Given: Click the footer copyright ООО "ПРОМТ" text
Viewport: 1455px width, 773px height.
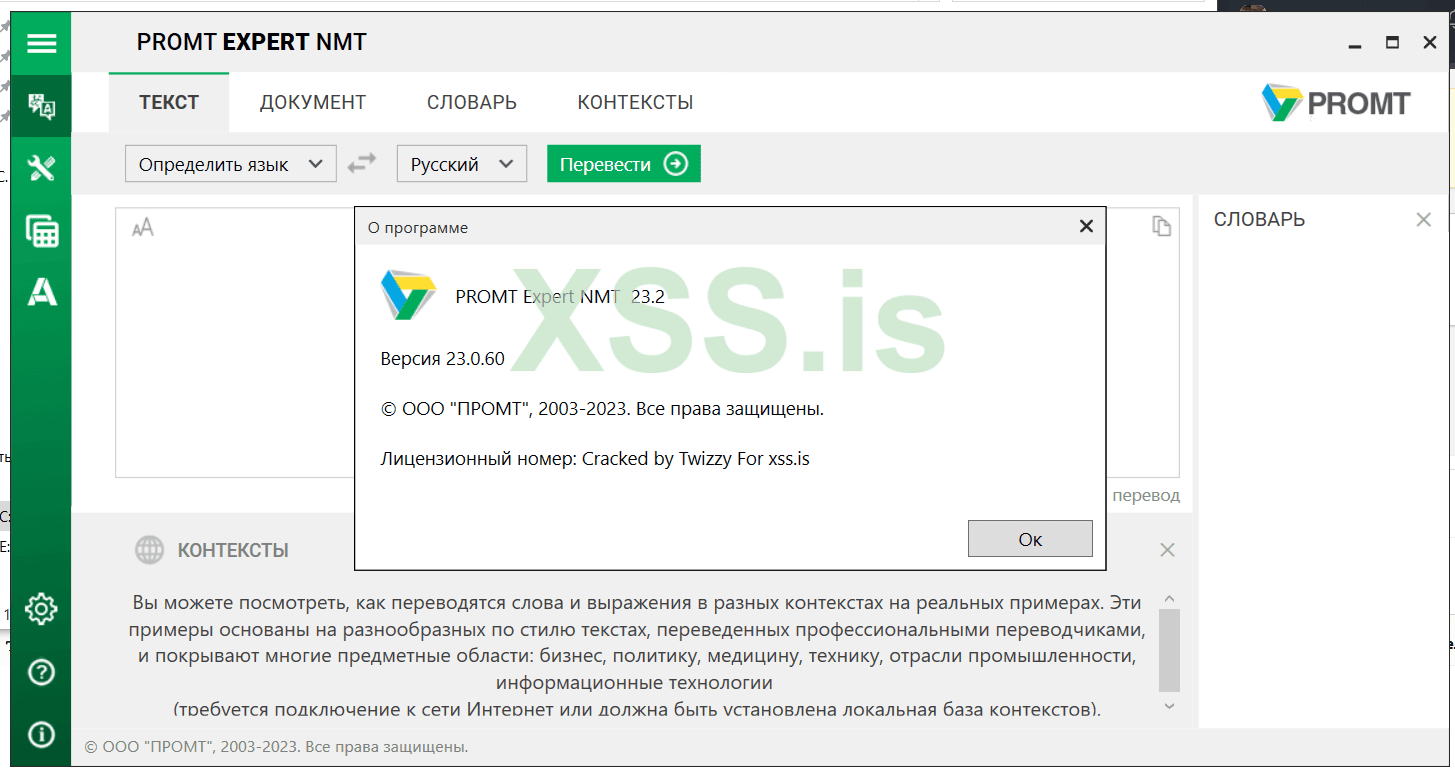Looking at the screenshot, I should pos(276,747).
